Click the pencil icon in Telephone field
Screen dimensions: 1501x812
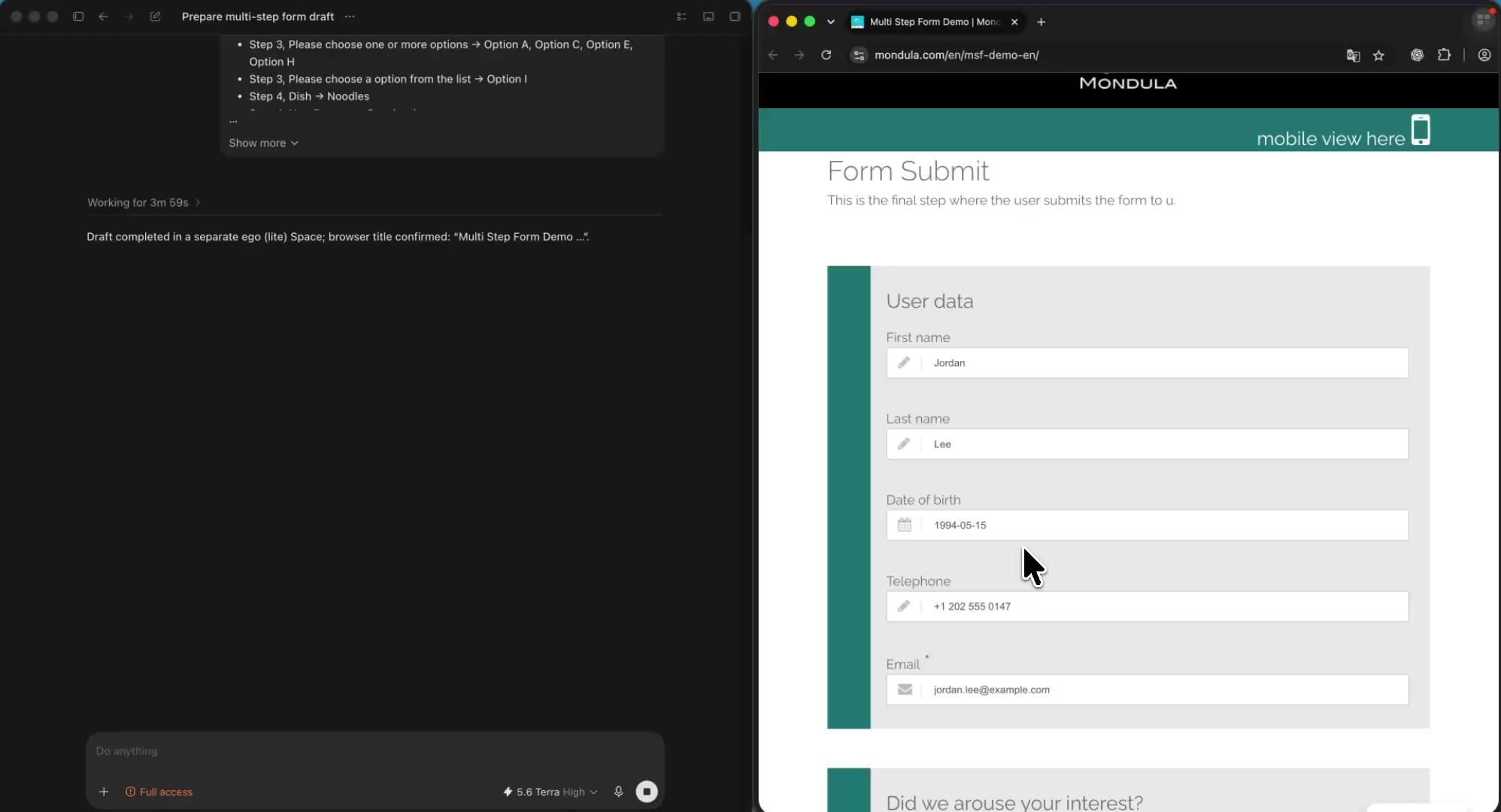pyautogui.click(x=904, y=606)
